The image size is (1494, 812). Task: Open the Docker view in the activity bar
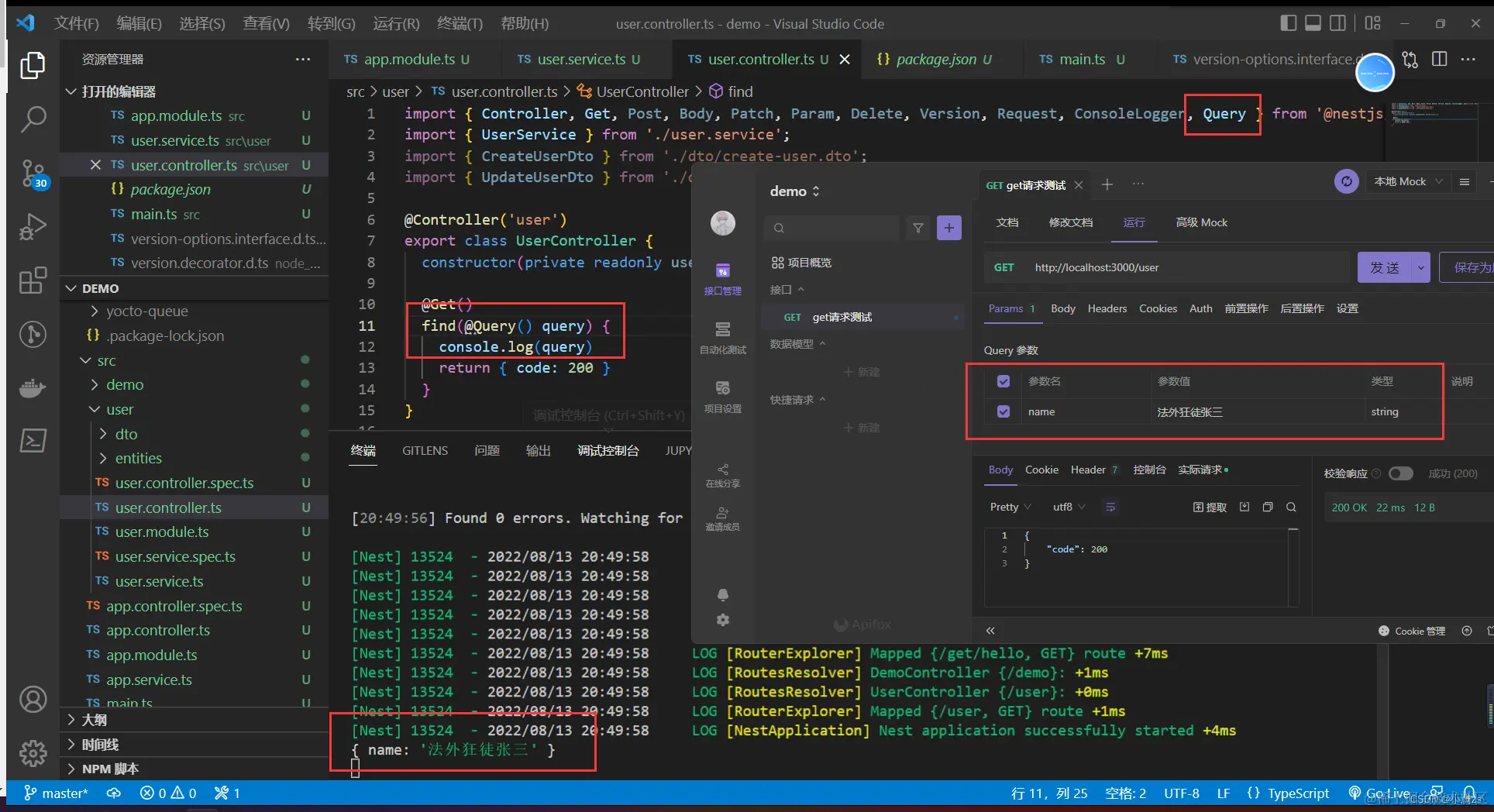pyautogui.click(x=33, y=387)
